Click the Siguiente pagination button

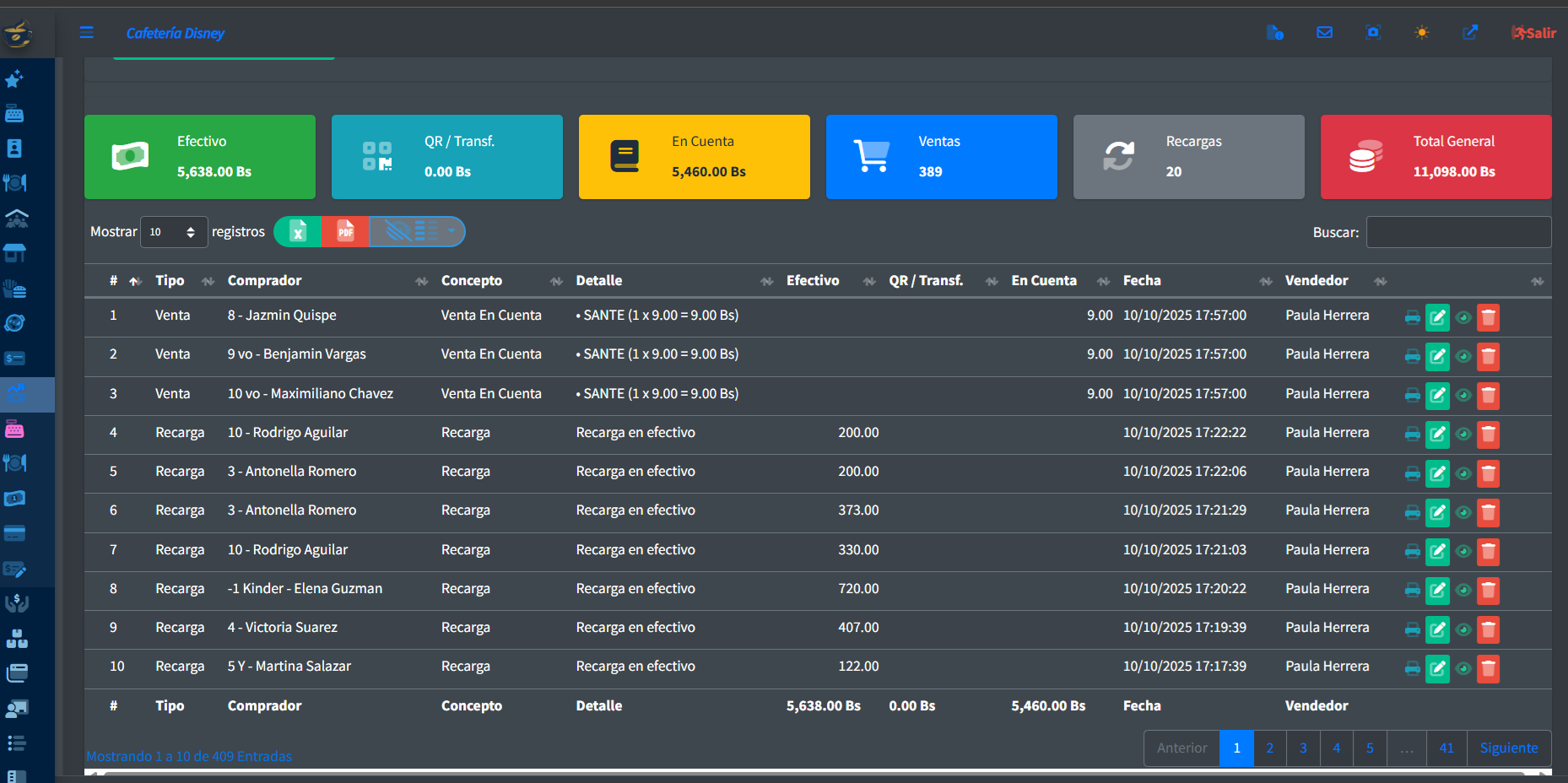coord(1508,748)
